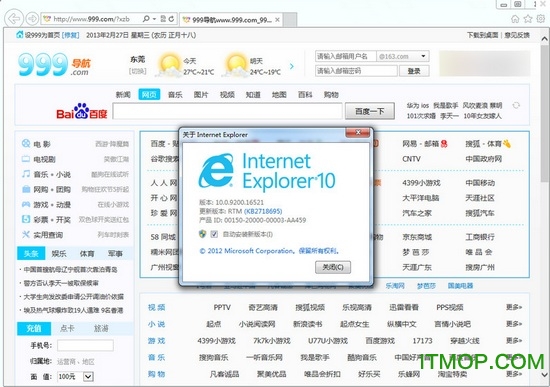Click tomorrow's sunny weather icon
This screenshot has width=550, height=387.
236,65
